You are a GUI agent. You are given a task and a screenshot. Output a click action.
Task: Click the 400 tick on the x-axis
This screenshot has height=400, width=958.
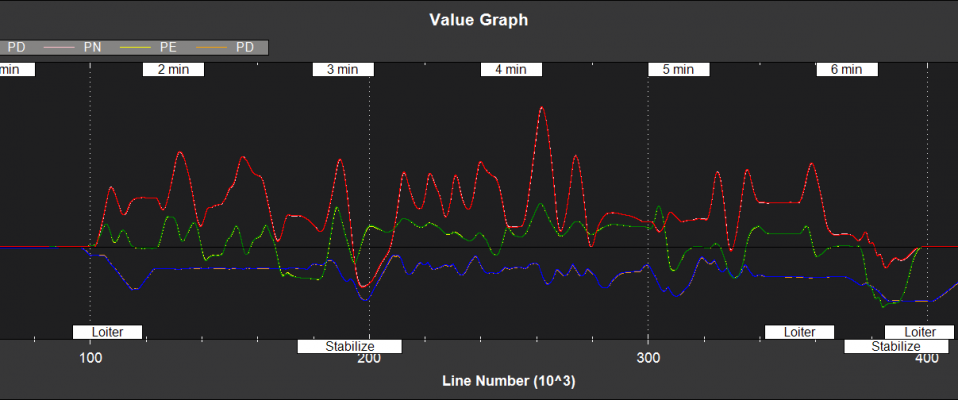(926, 359)
